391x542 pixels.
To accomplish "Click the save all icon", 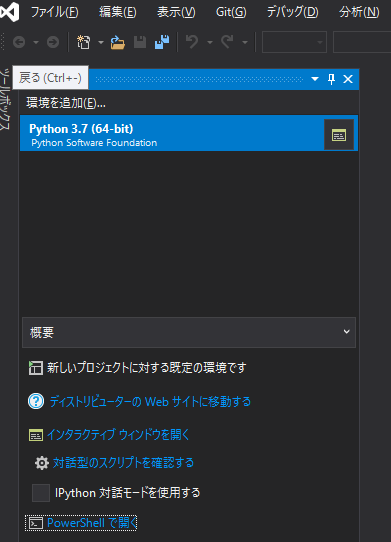I will click(162, 42).
